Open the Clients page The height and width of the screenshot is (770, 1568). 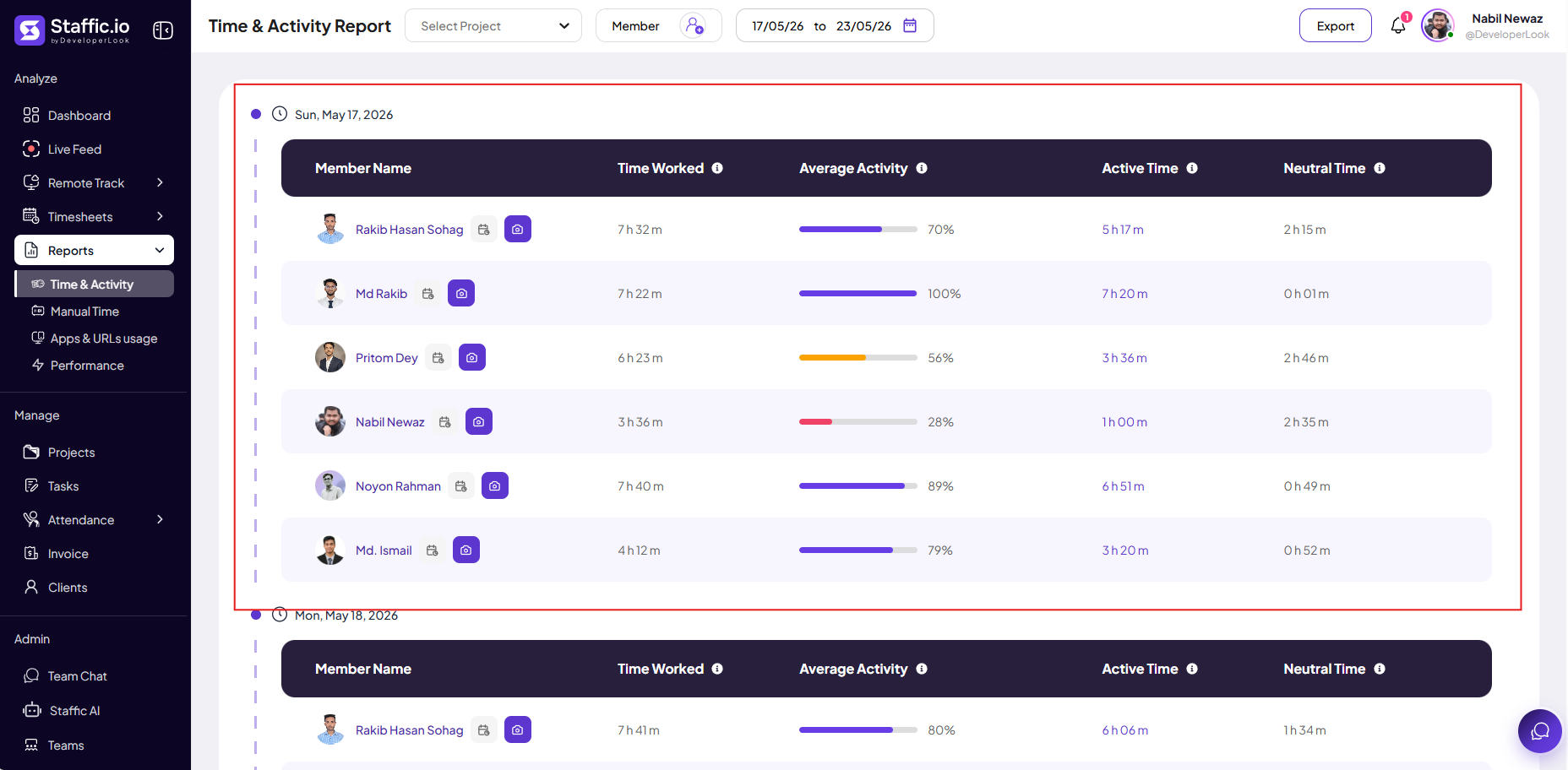(x=68, y=587)
